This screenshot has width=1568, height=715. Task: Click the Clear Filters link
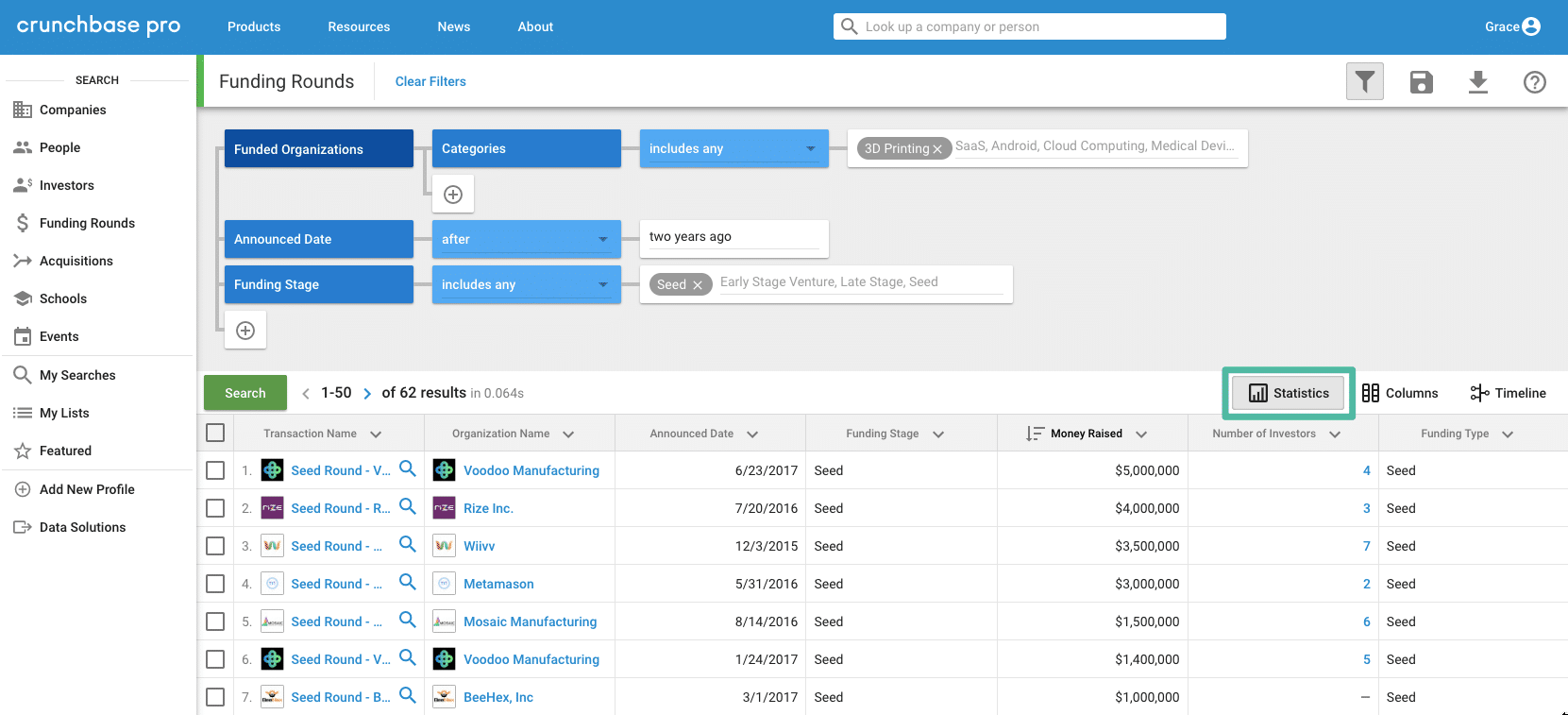click(x=430, y=81)
